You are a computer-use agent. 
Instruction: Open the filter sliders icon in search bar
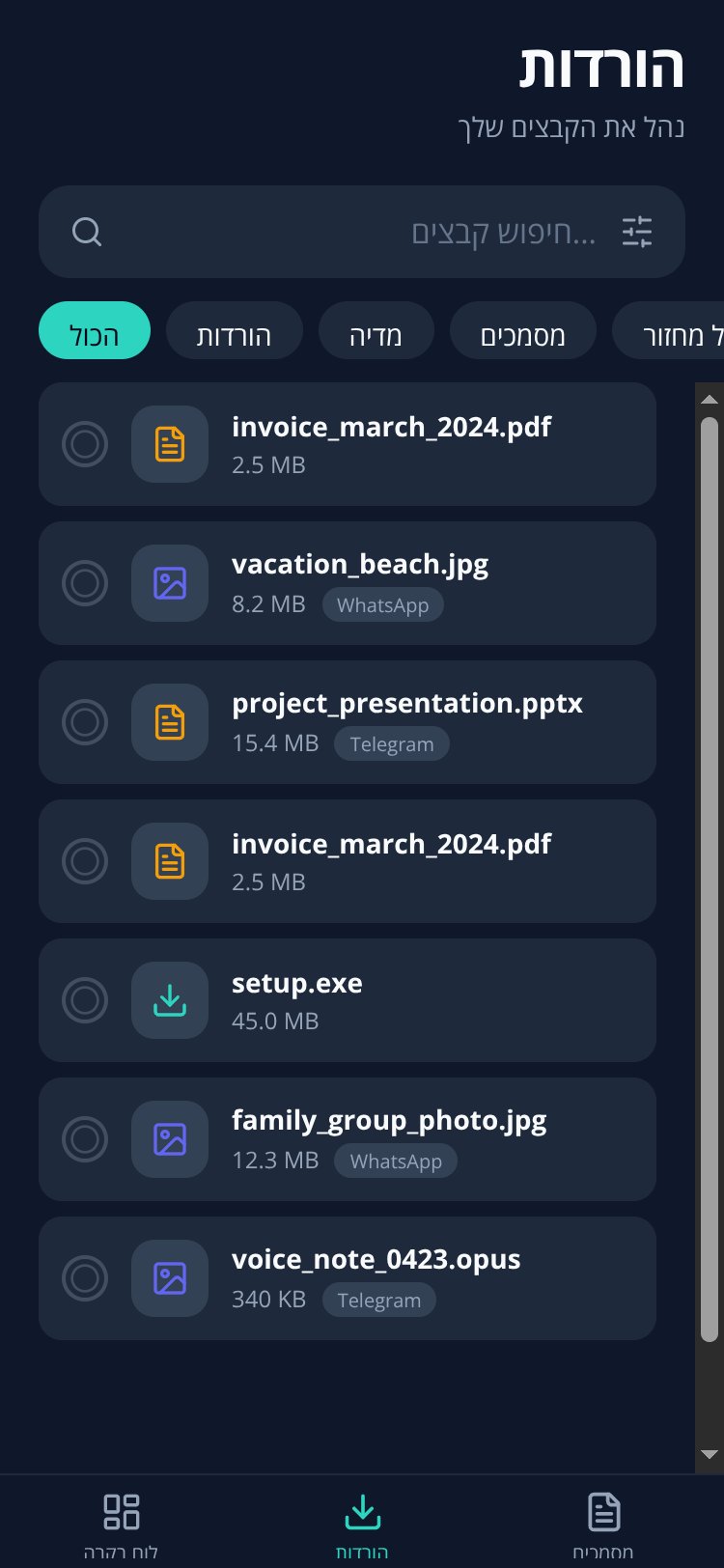click(x=637, y=232)
